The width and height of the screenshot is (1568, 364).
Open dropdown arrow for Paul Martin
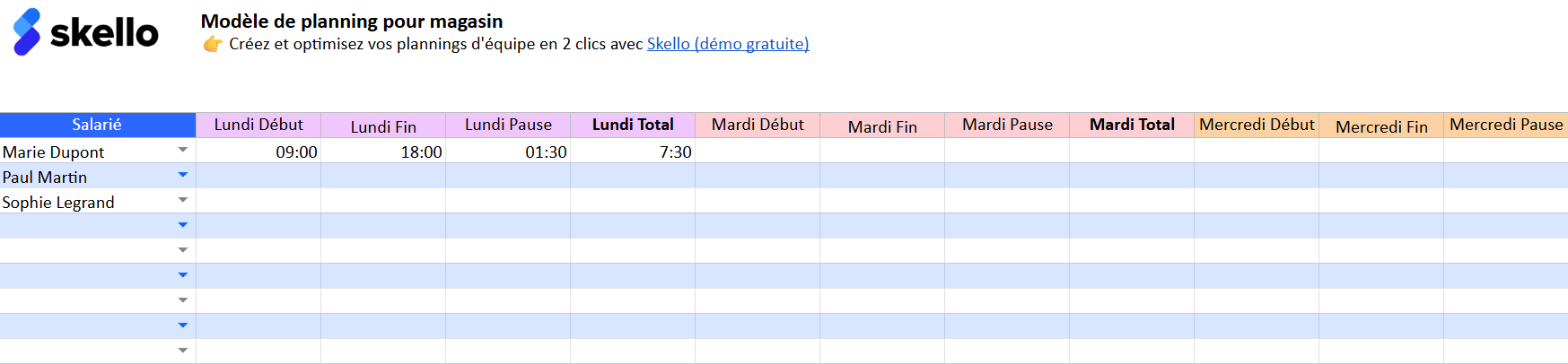[183, 175]
